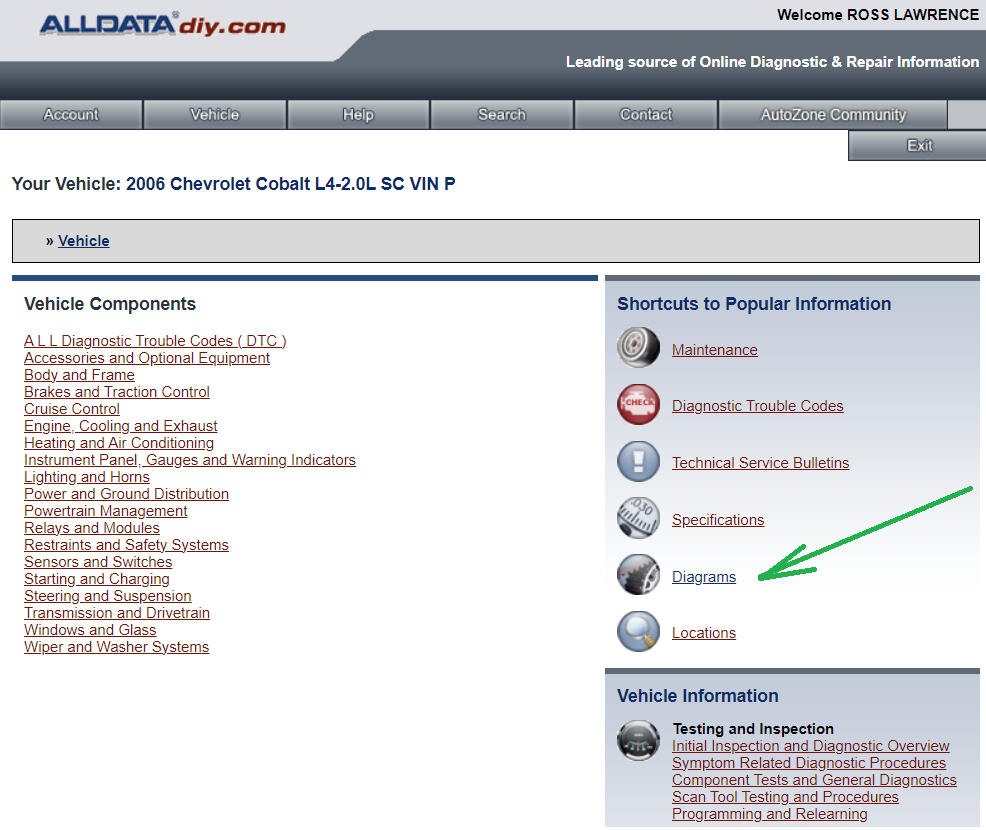Open Heating and Air Conditioning

[x=119, y=443]
